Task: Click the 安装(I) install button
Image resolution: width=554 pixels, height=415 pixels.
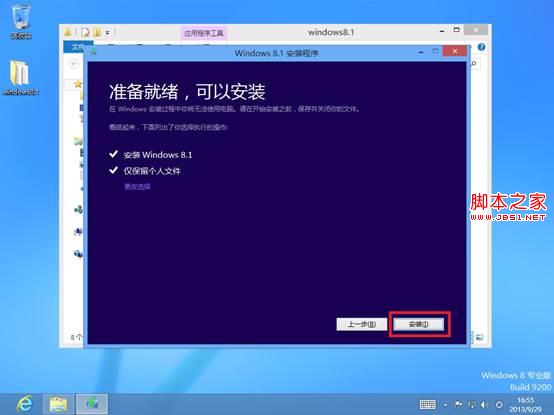Action: coord(419,324)
